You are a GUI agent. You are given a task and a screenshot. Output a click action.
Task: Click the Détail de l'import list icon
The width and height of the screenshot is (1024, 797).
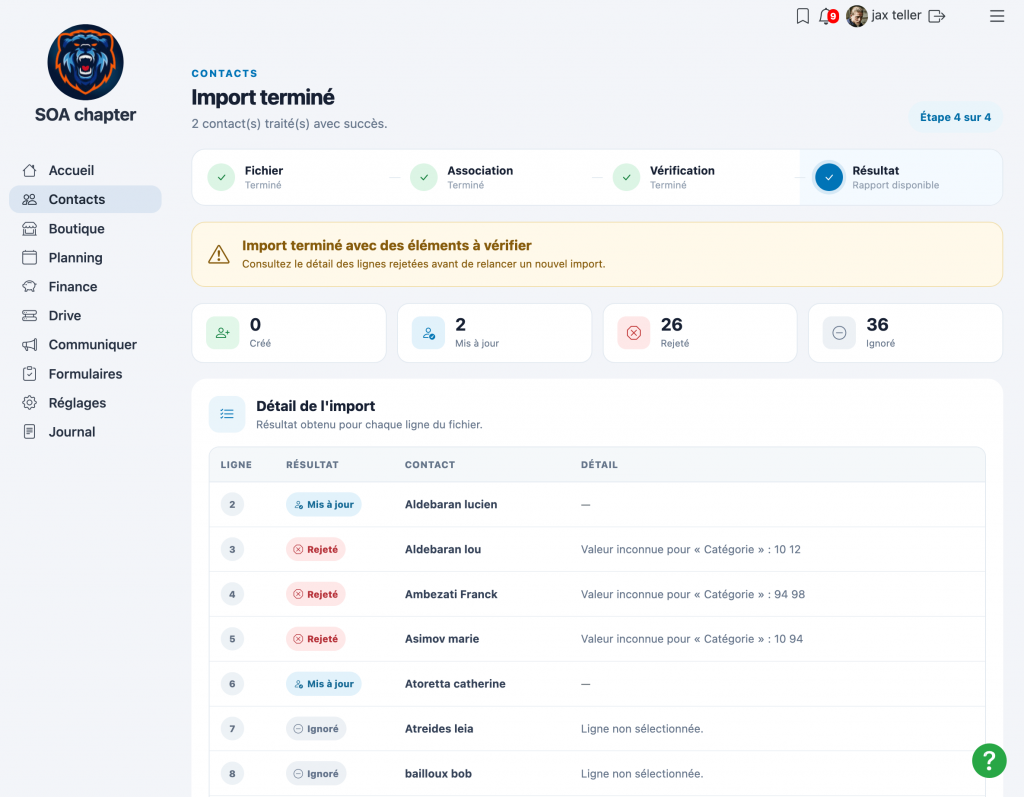click(227, 414)
